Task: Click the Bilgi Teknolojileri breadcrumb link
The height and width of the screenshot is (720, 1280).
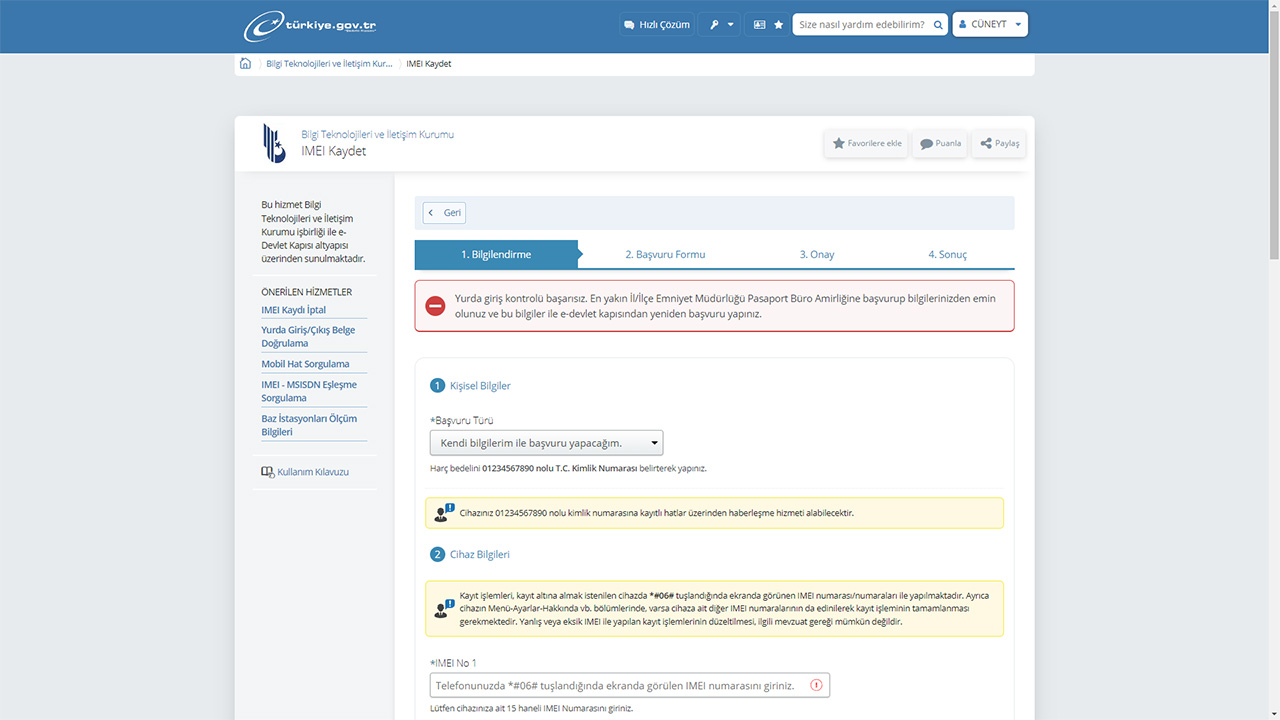Action: point(329,64)
